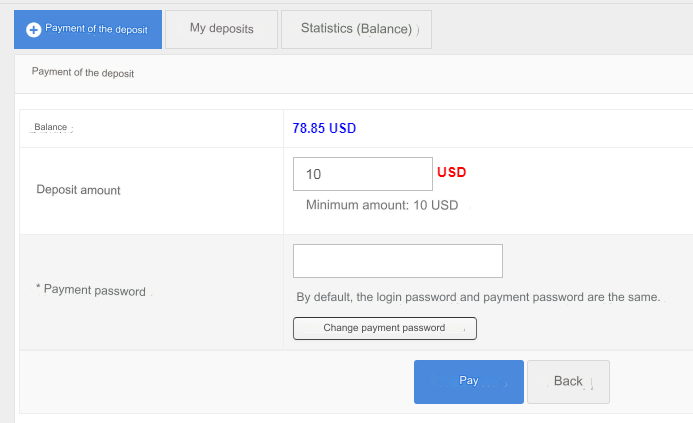
Task: Click the 78.85 USD balance value
Action: (x=324, y=128)
